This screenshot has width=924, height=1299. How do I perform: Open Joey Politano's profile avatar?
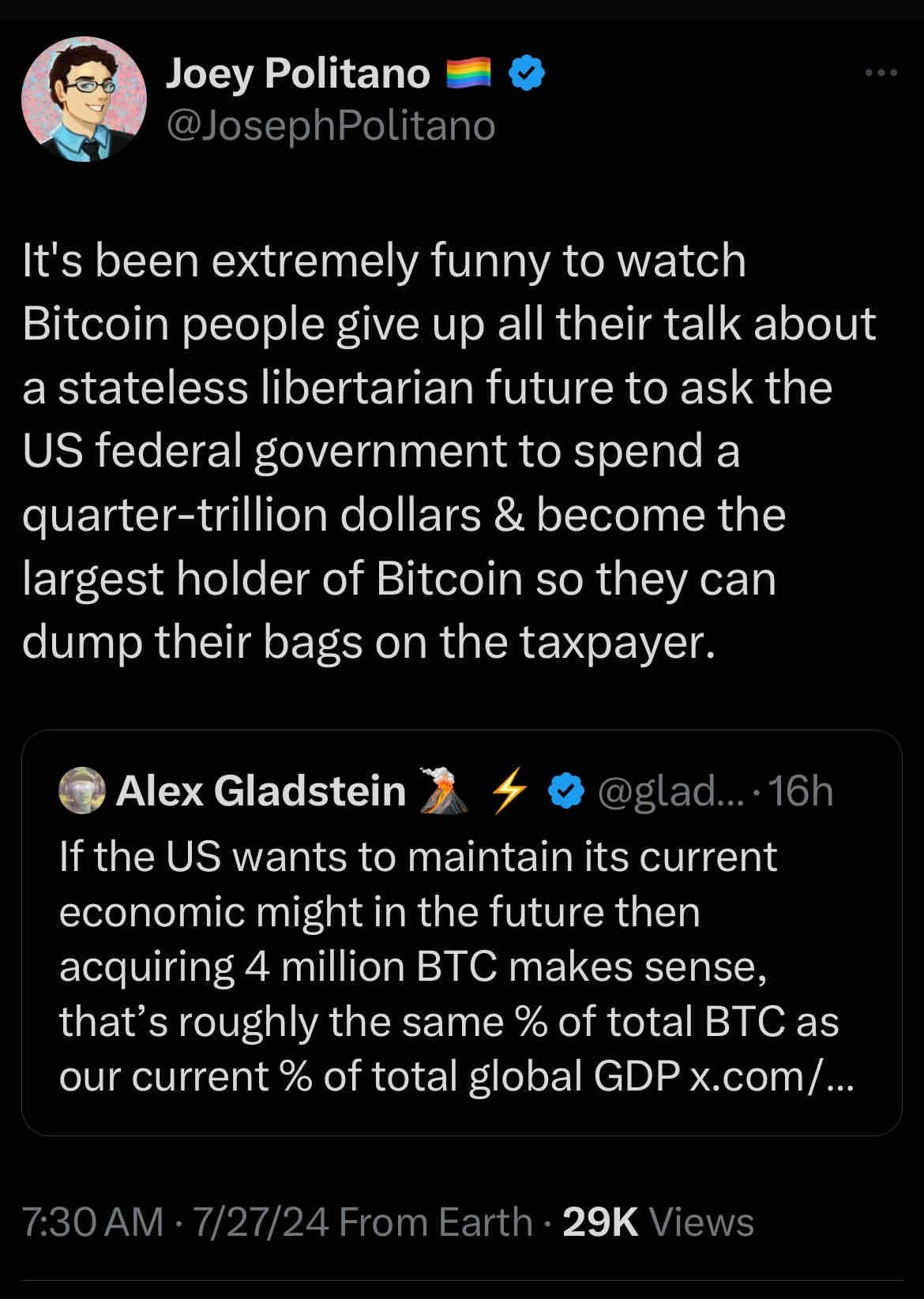[x=84, y=99]
